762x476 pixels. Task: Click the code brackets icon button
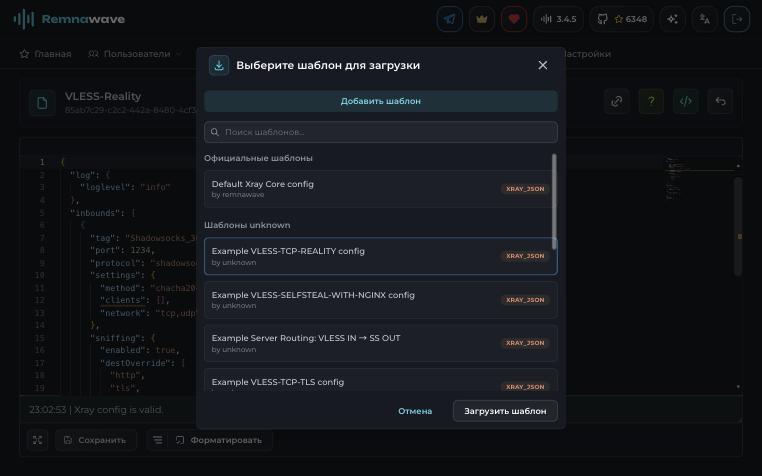(x=686, y=101)
